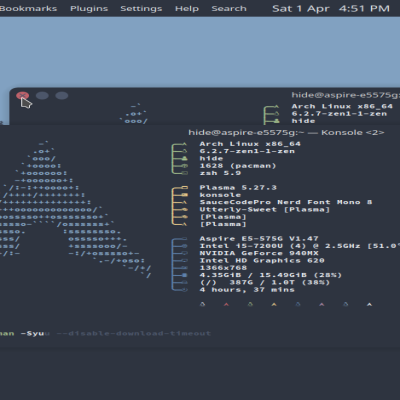Click the SauceCodePro Nerd Font Mono 8 text
Viewport: 400px width, 400px height.
tap(286, 202)
